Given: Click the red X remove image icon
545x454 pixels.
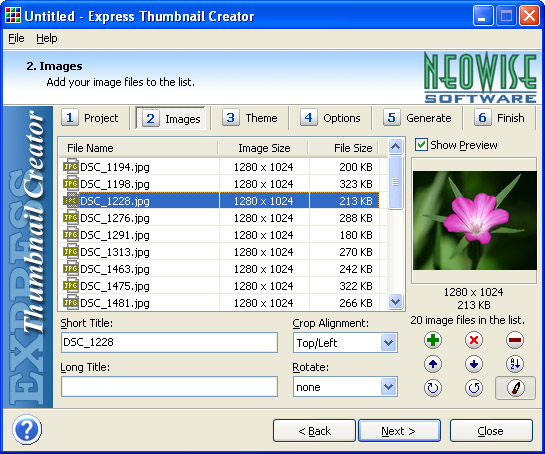Looking at the screenshot, I should tap(474, 340).
